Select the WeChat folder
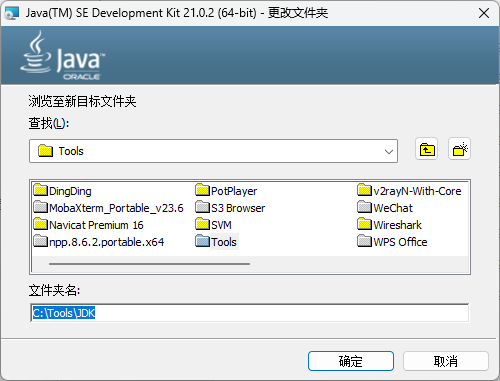The image size is (500, 381). pyautogui.click(x=385, y=208)
